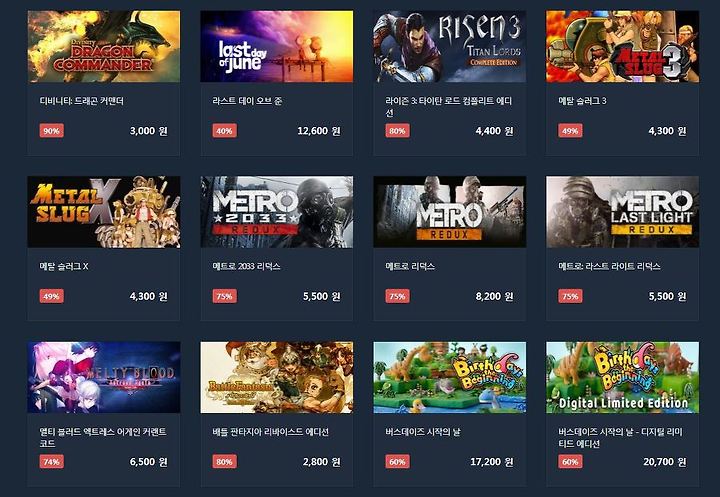Viewport: 720px width, 497px height.
Task: Select the Battle Fantasia cover art
Action: click(x=277, y=378)
